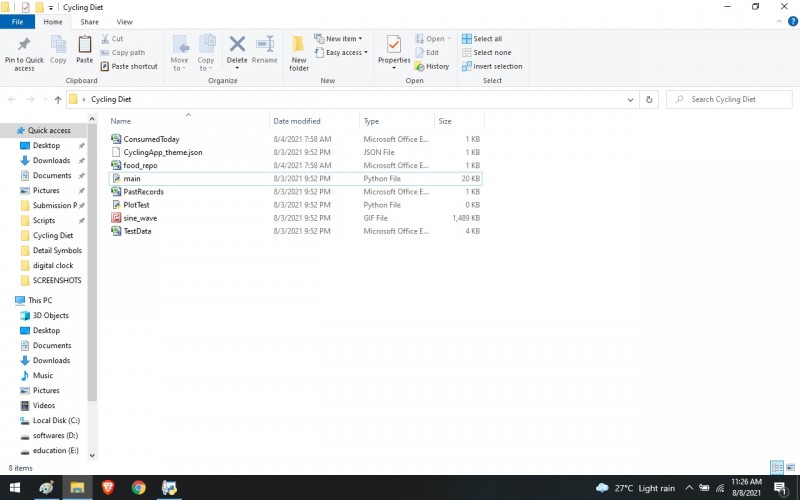Choose Copy path in Clipboard group
The width and height of the screenshot is (800, 500).
pyautogui.click(x=122, y=53)
